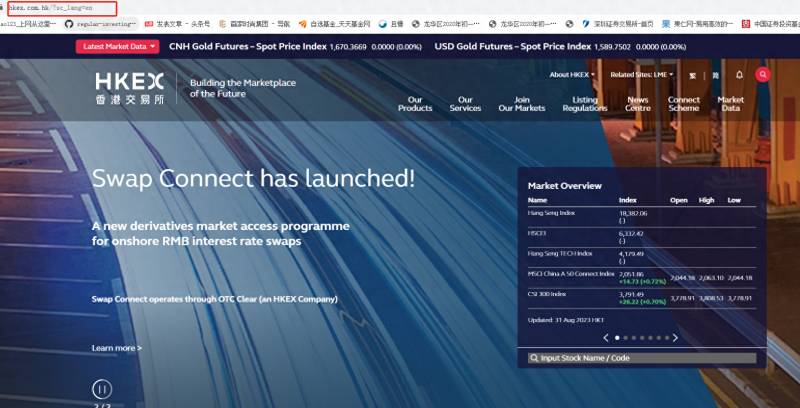
Task: Click the browser address bar URL
Action: [x=51, y=8]
